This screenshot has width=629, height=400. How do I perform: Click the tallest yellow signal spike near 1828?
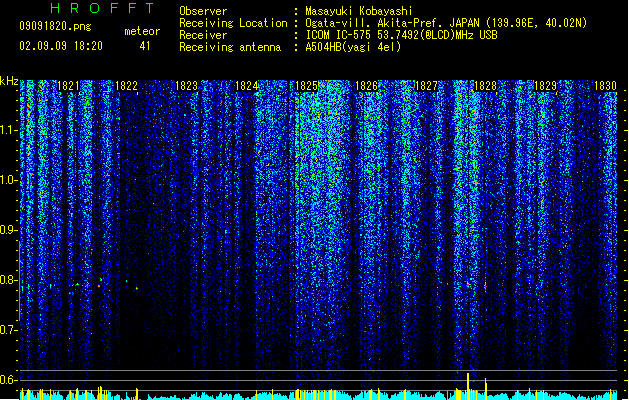468,386
